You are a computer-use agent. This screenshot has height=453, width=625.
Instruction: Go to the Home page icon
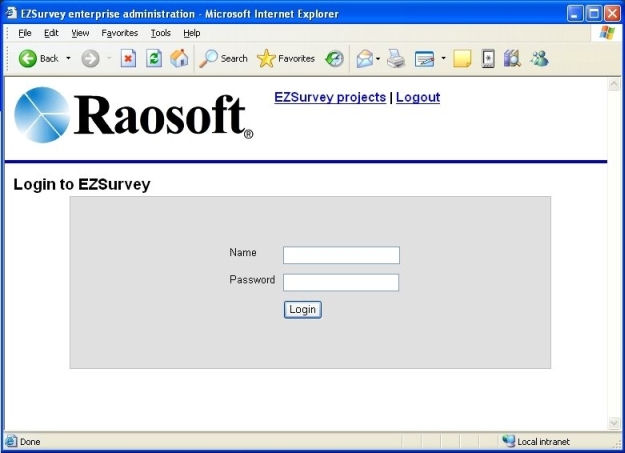pos(179,59)
